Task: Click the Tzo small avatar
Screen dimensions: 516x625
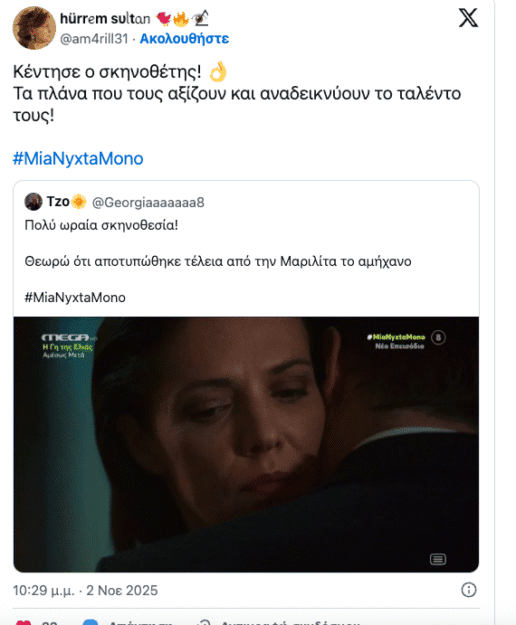Action: coord(33,202)
